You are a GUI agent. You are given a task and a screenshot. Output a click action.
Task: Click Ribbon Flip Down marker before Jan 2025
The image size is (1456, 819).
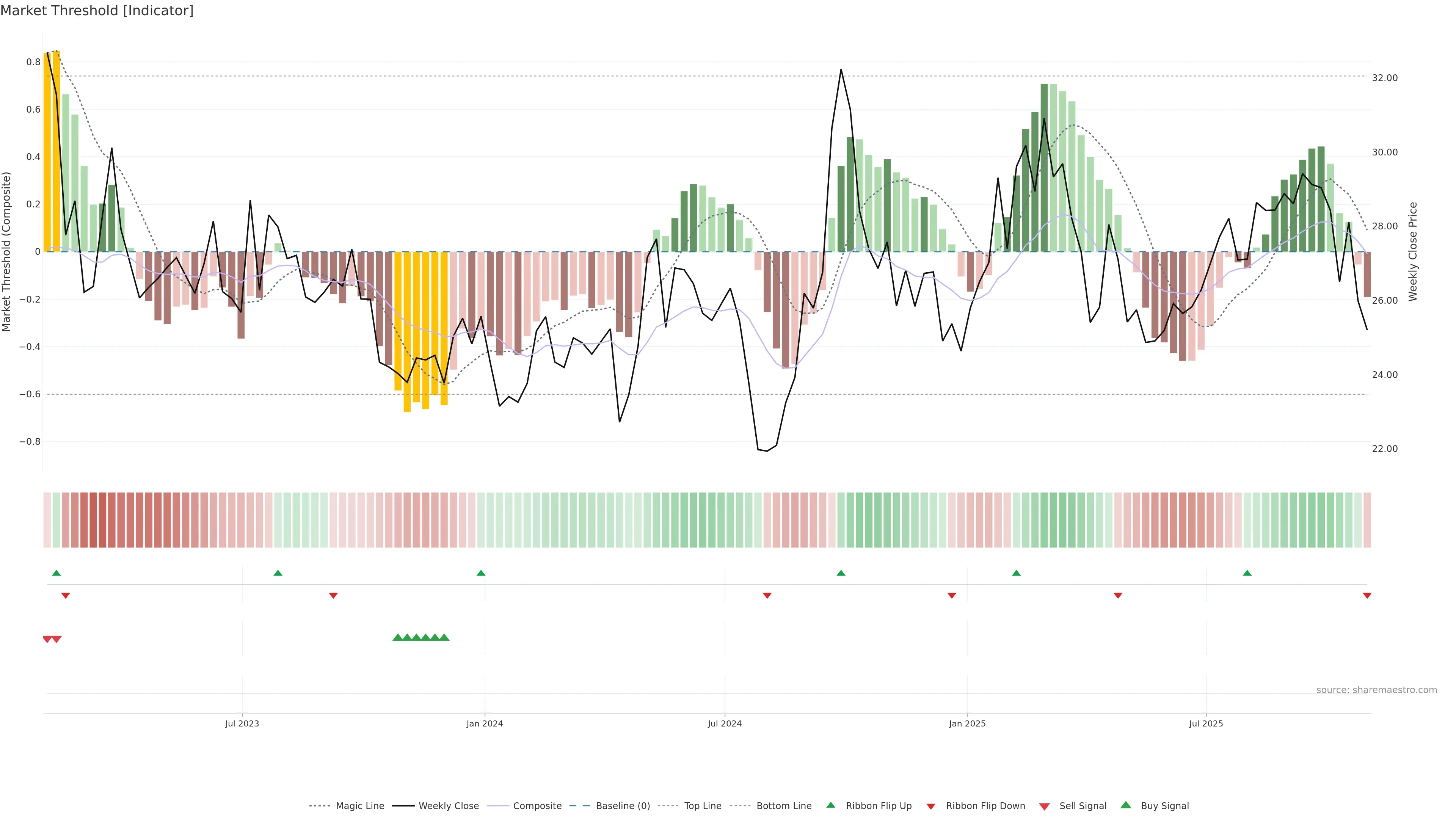pos(952,596)
